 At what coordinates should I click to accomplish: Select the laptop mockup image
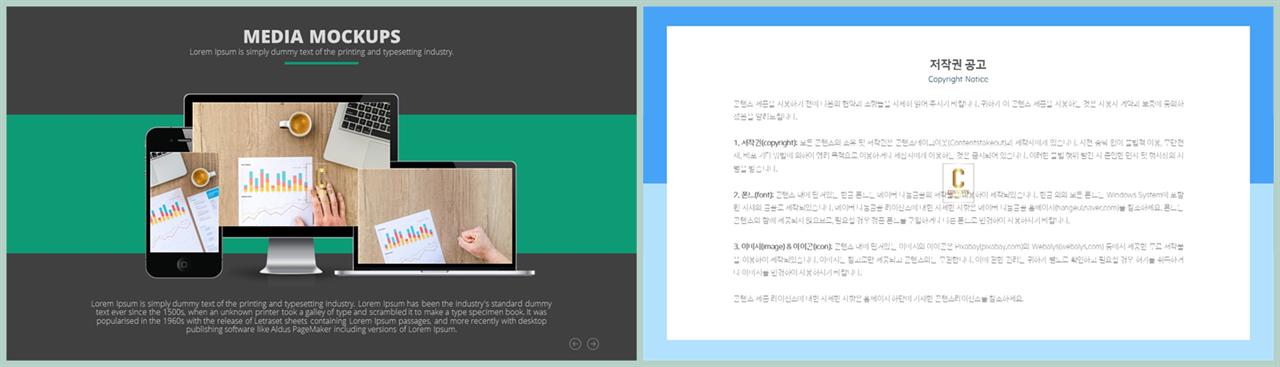pos(434,217)
